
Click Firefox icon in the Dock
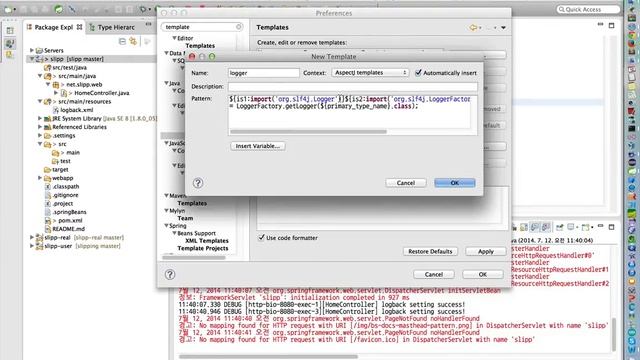click(632, 44)
